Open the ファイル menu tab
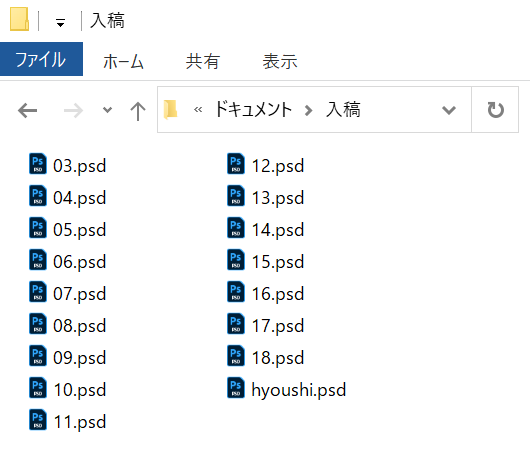The height and width of the screenshot is (460, 530). coord(41,59)
